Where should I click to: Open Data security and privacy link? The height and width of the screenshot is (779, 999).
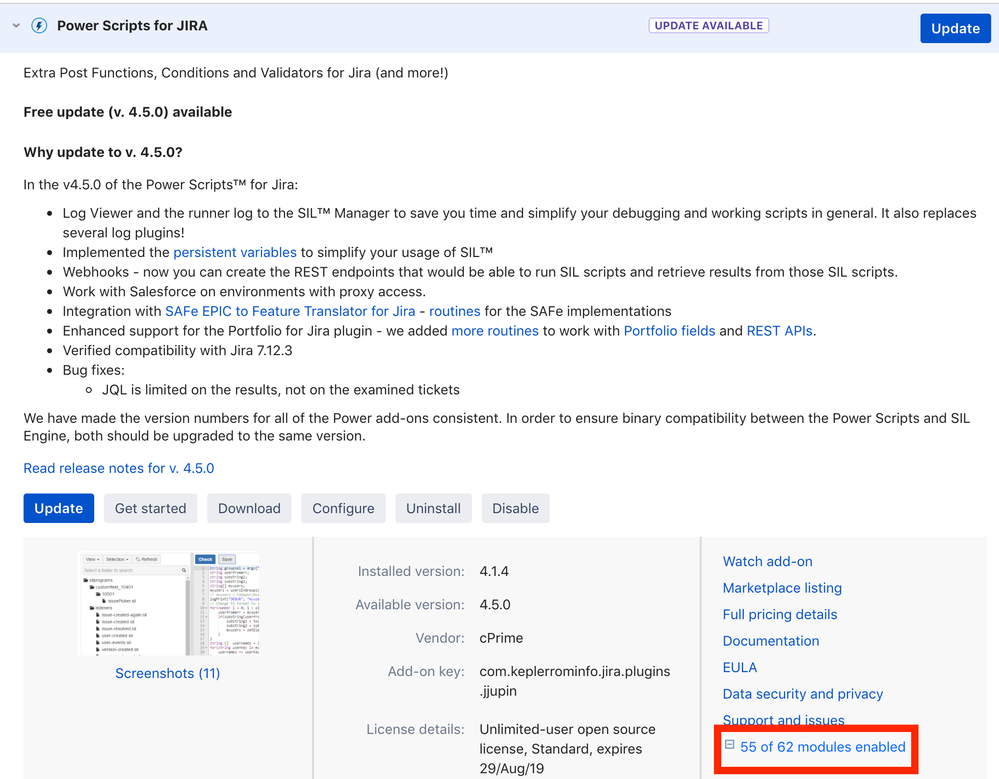[803, 694]
